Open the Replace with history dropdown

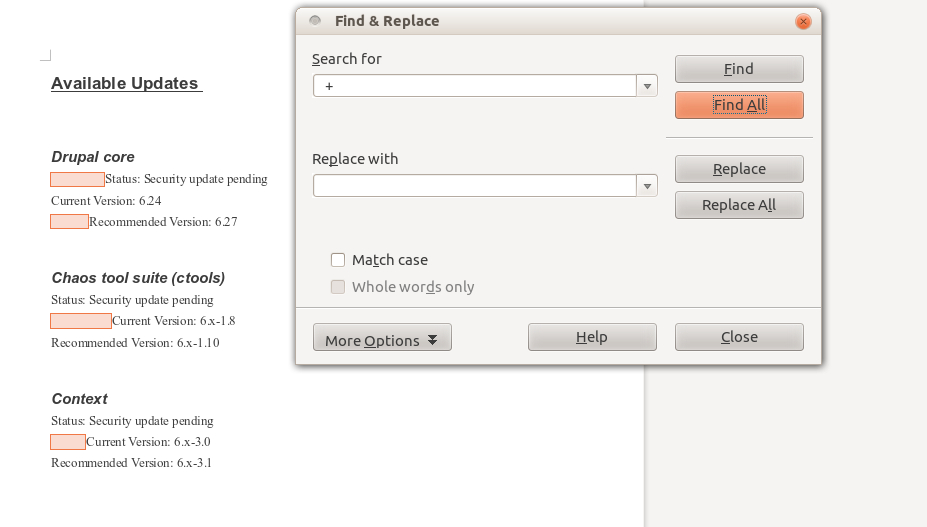coord(648,186)
